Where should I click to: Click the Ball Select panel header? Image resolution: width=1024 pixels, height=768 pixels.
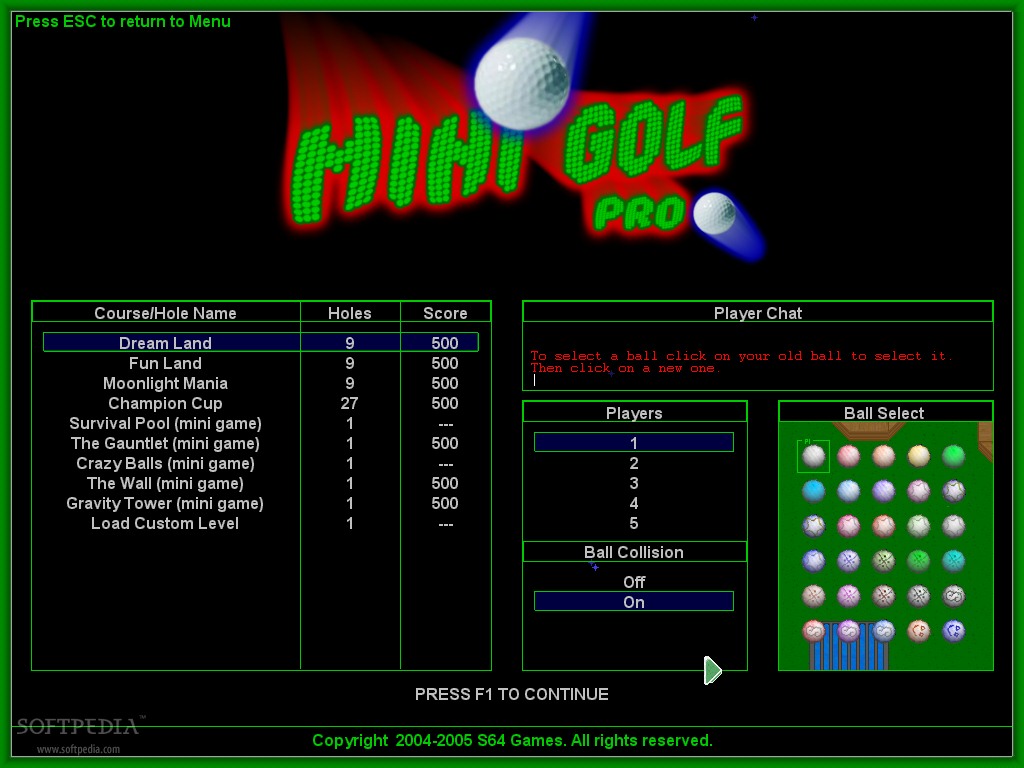point(885,413)
